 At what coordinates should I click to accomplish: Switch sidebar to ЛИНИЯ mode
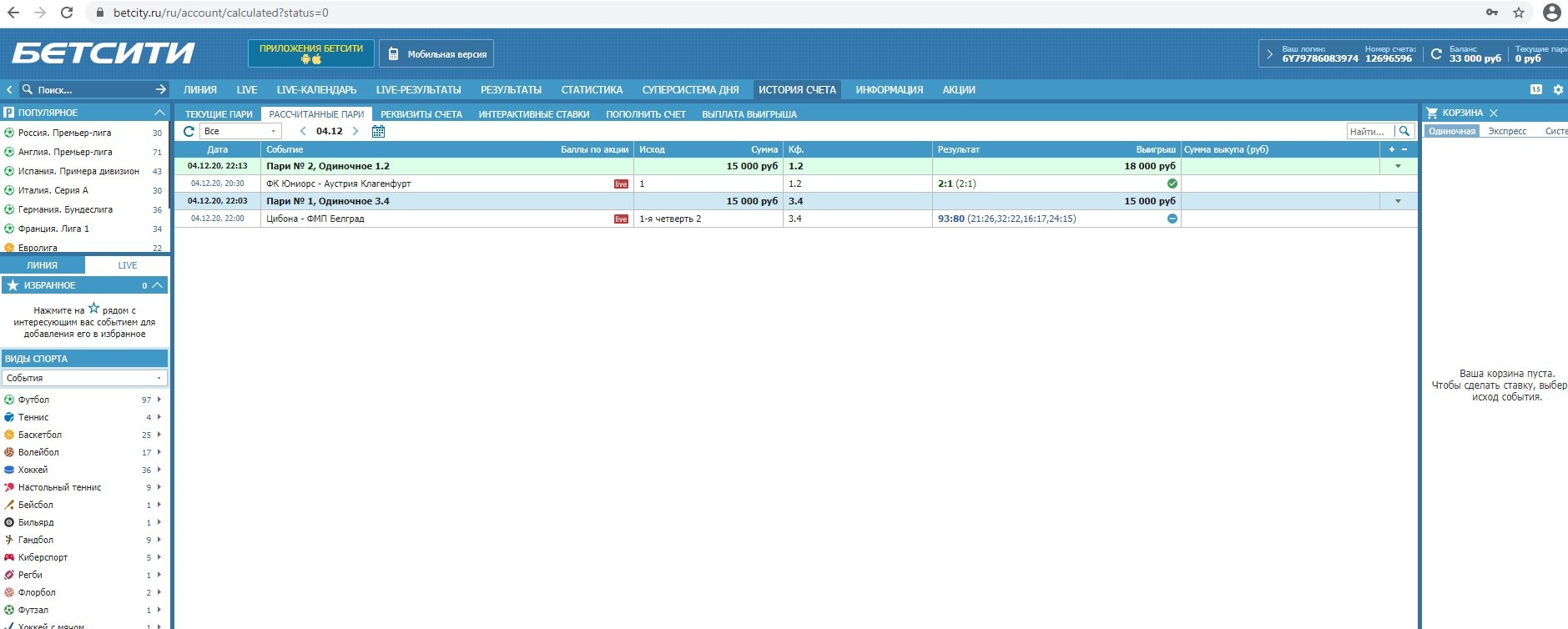click(x=42, y=265)
